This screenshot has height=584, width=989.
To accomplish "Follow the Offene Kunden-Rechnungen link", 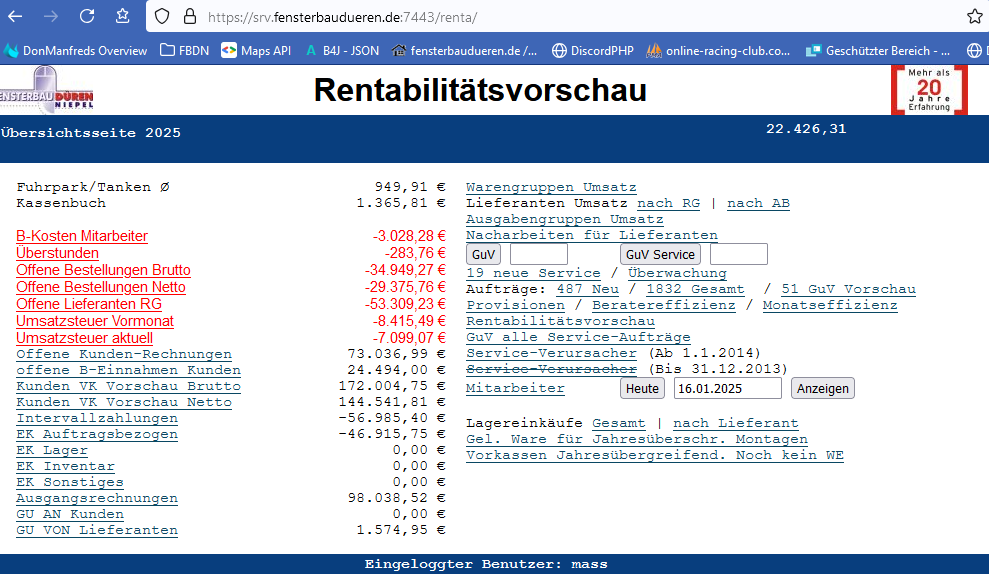I will (x=124, y=354).
